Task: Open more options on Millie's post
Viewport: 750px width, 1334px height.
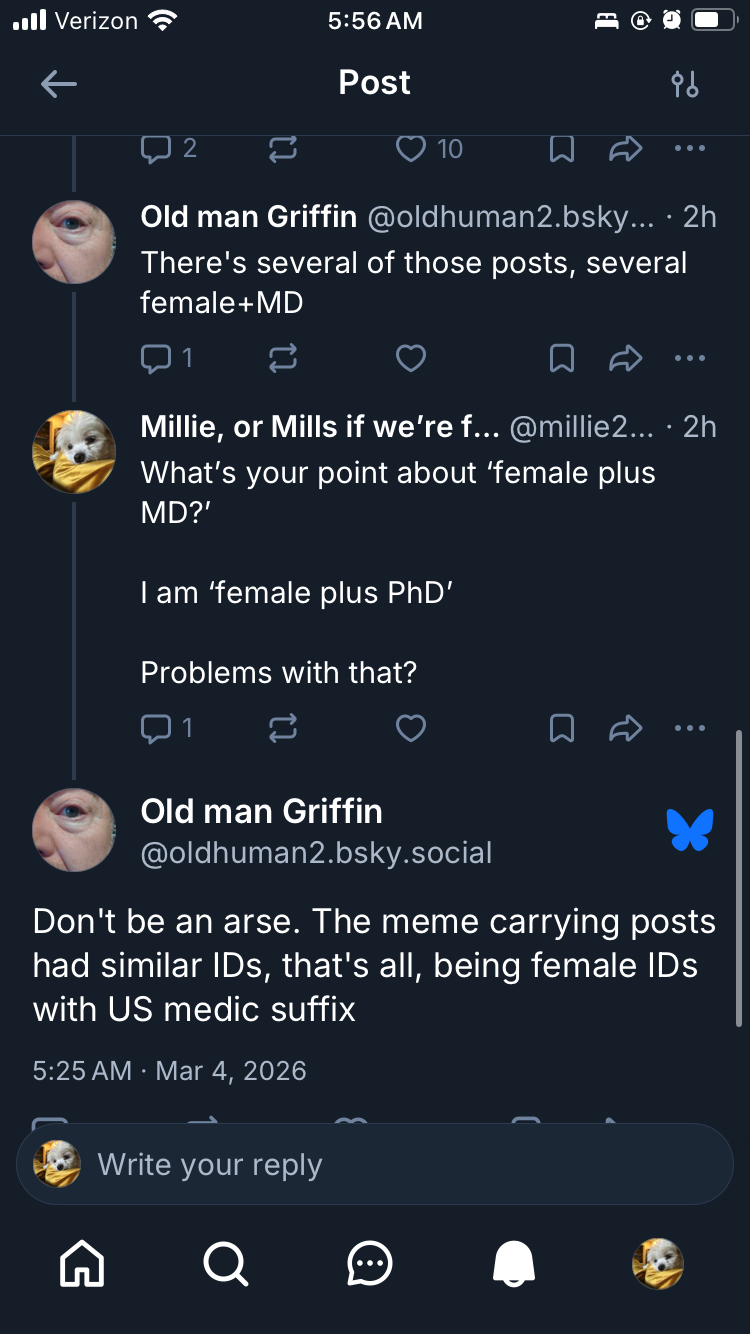Action: click(x=690, y=728)
